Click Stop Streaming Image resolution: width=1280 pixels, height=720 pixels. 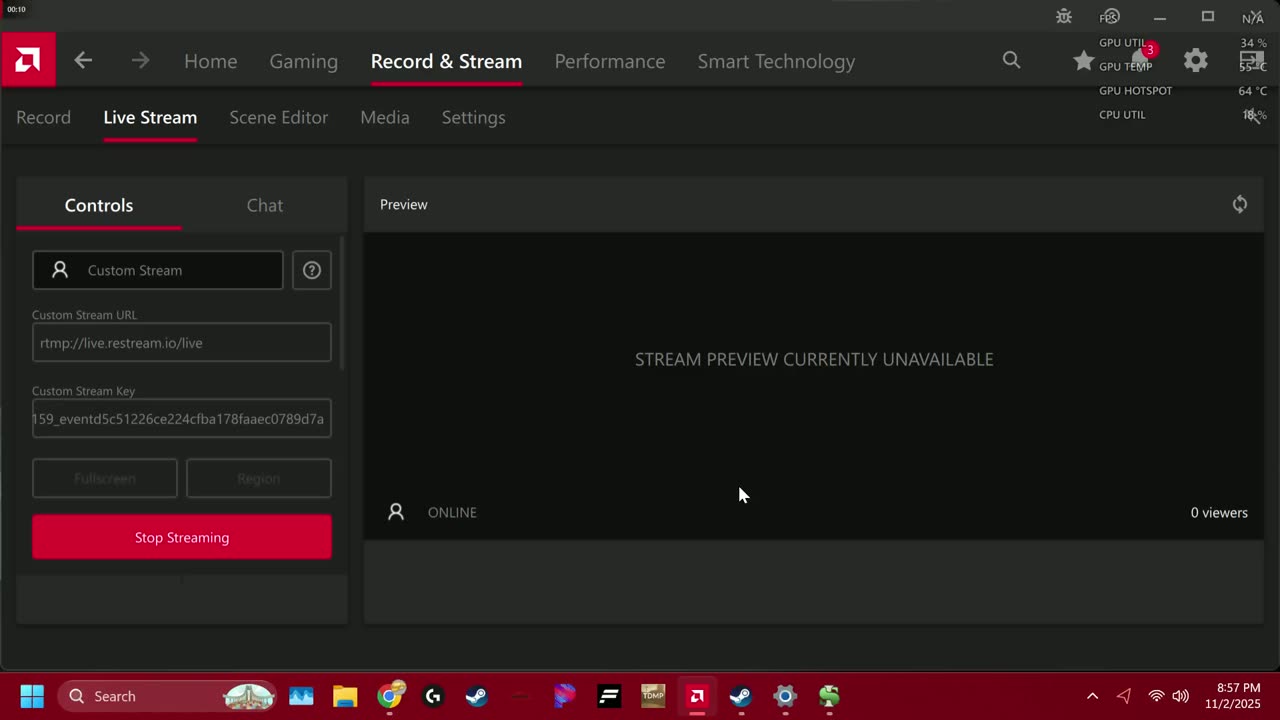[182, 537]
